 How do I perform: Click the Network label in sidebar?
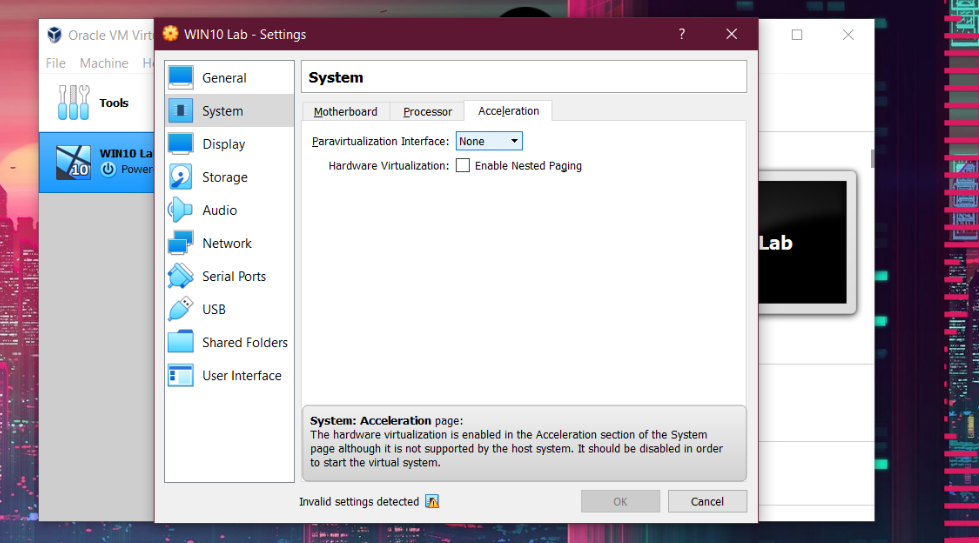[x=227, y=243]
